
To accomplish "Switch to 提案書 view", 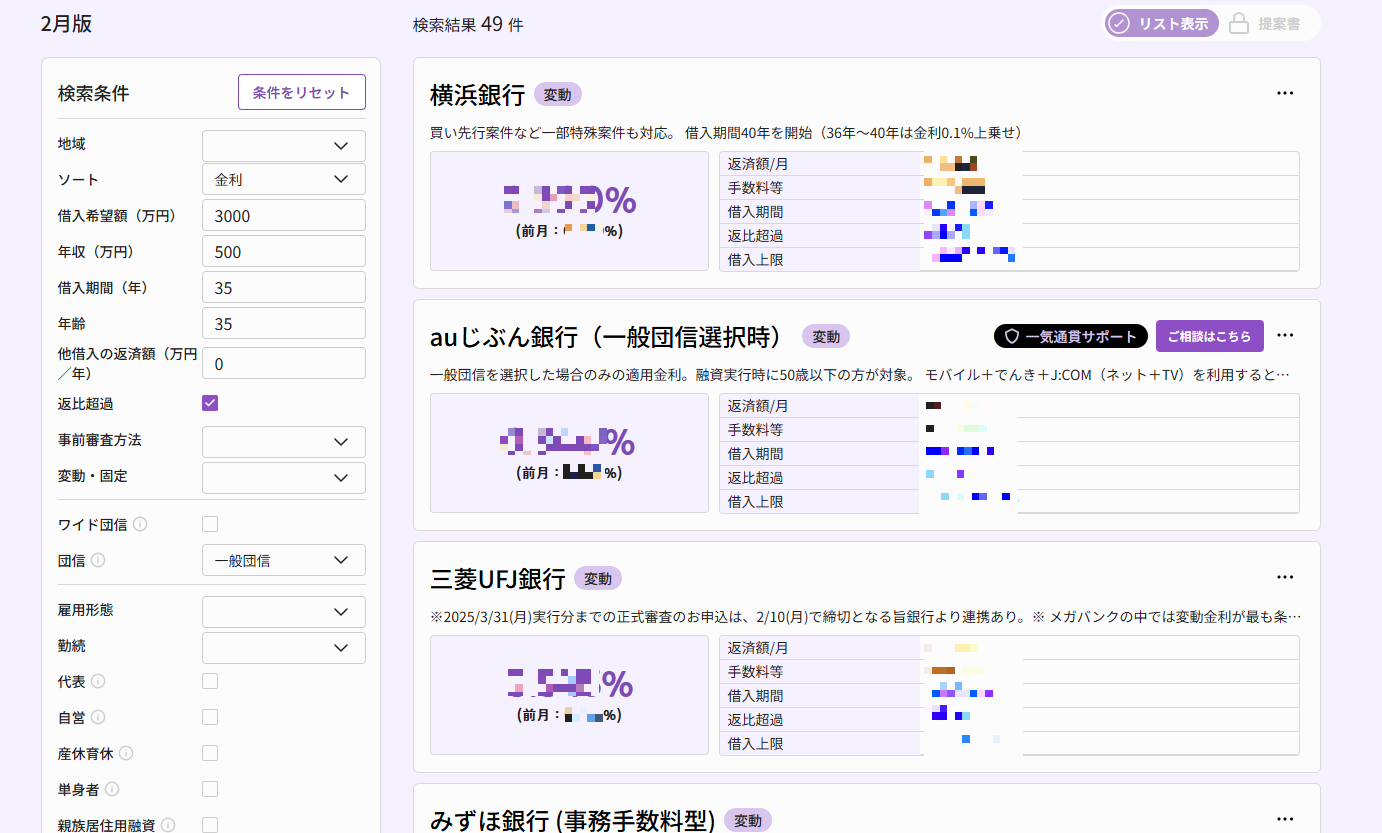I will pos(1266,23).
